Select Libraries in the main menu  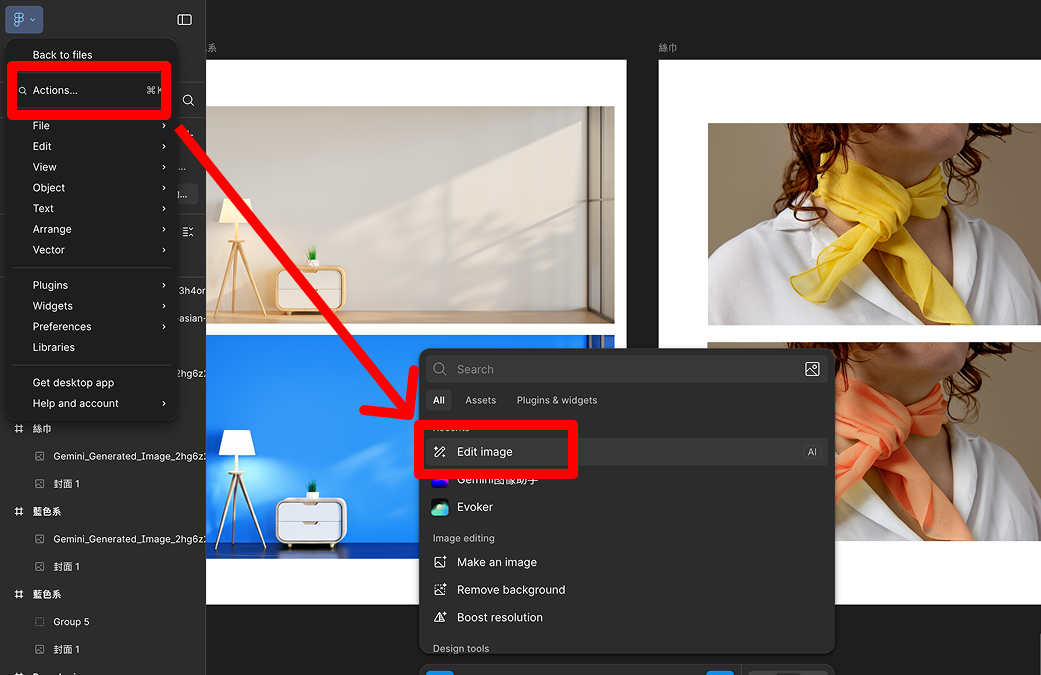click(x=92, y=347)
